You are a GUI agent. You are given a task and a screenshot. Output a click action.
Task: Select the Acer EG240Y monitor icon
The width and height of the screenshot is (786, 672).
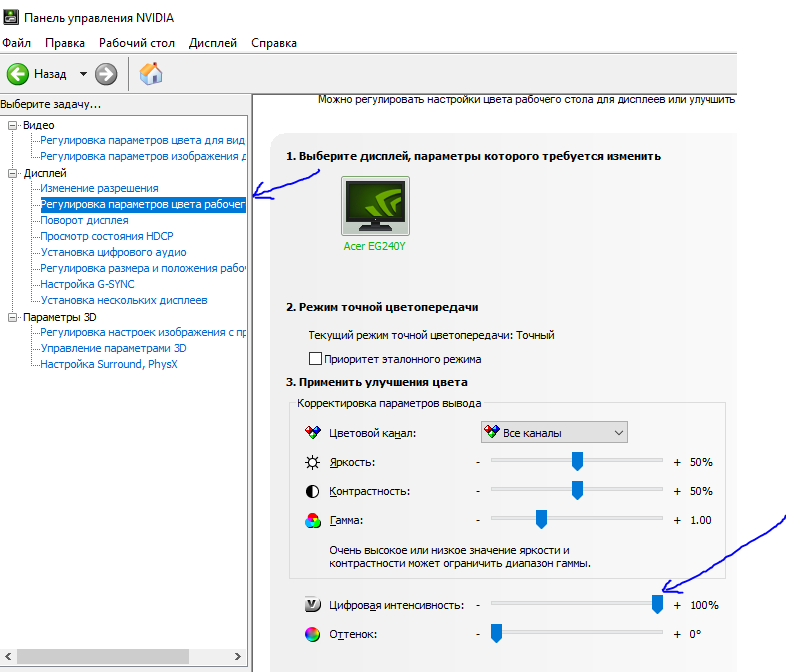point(375,206)
